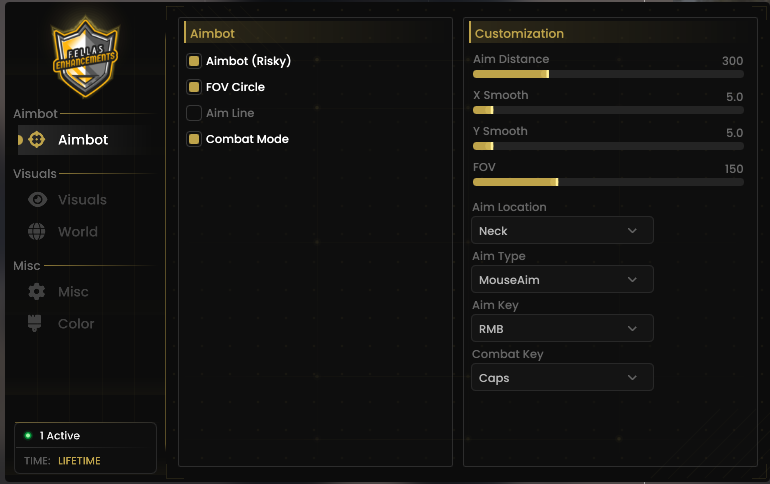Click the gear Misc icon
770x484 pixels.
(36, 292)
